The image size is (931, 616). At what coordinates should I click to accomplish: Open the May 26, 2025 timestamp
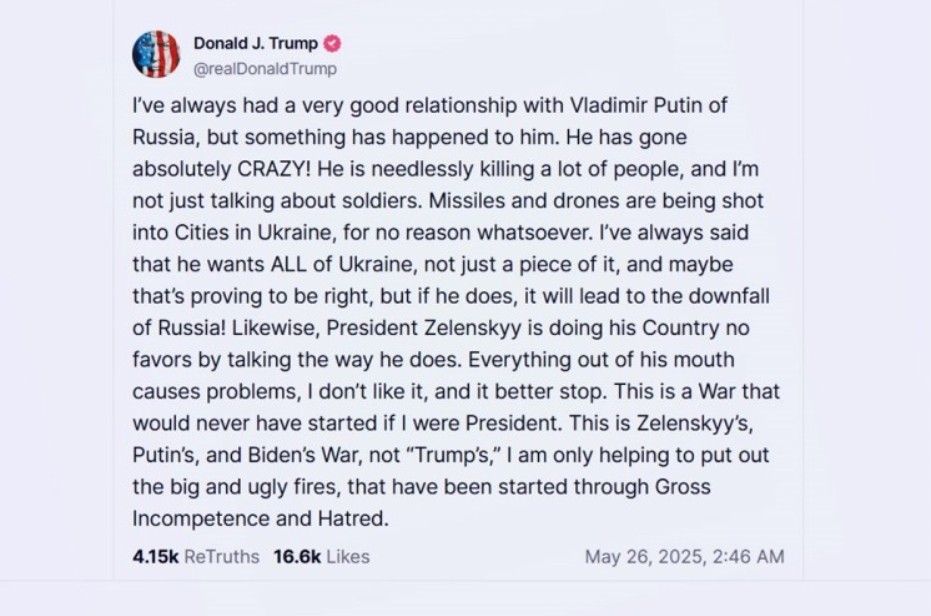685,557
